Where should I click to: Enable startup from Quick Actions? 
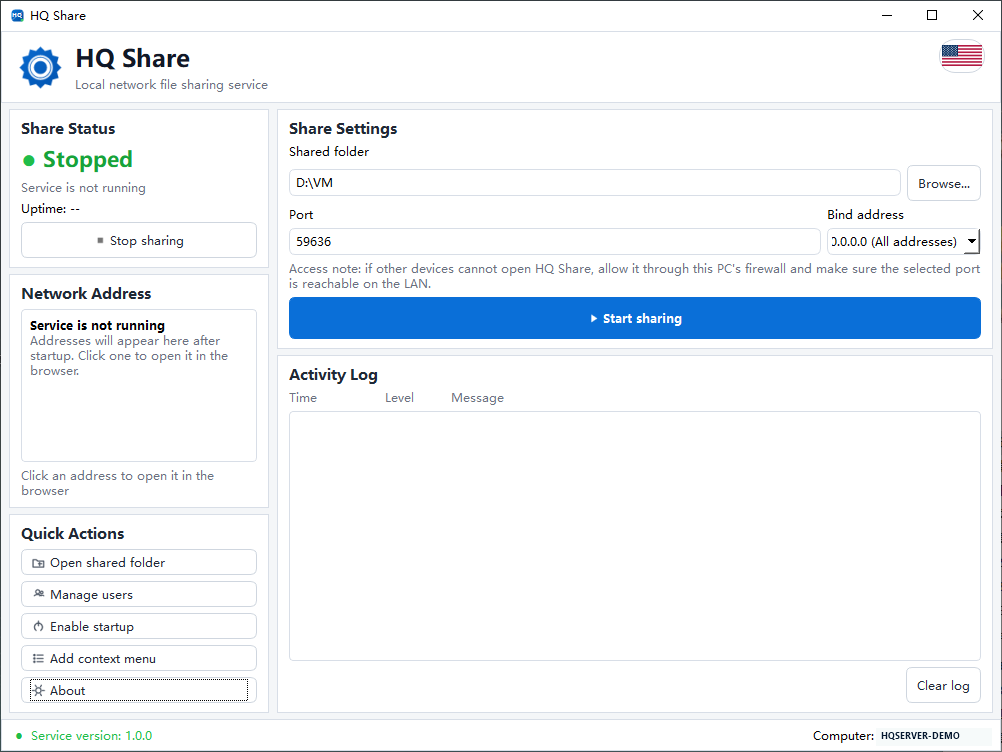(139, 626)
